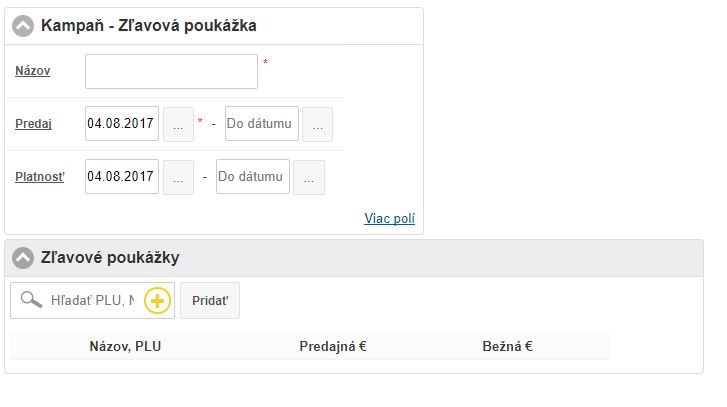Collapse the Zľavové poukážky section
Screen dimensions: 727x407
point(23,258)
